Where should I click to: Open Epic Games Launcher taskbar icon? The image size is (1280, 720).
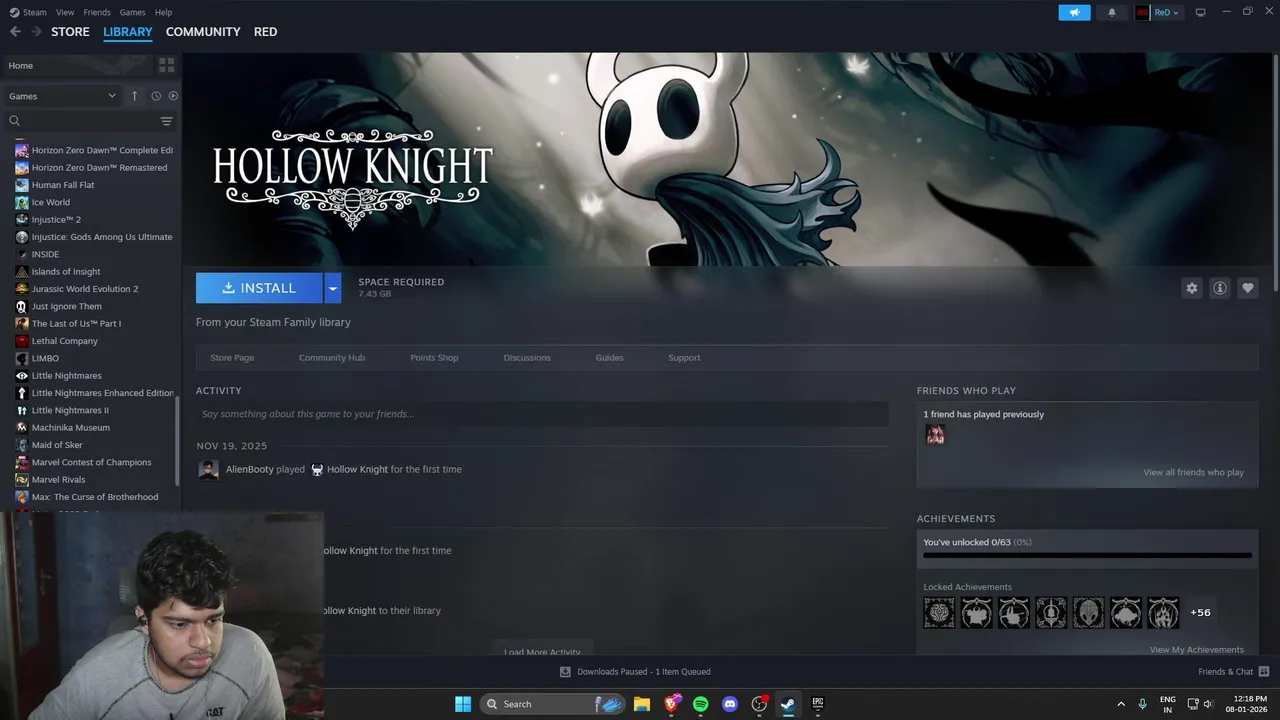[817, 704]
